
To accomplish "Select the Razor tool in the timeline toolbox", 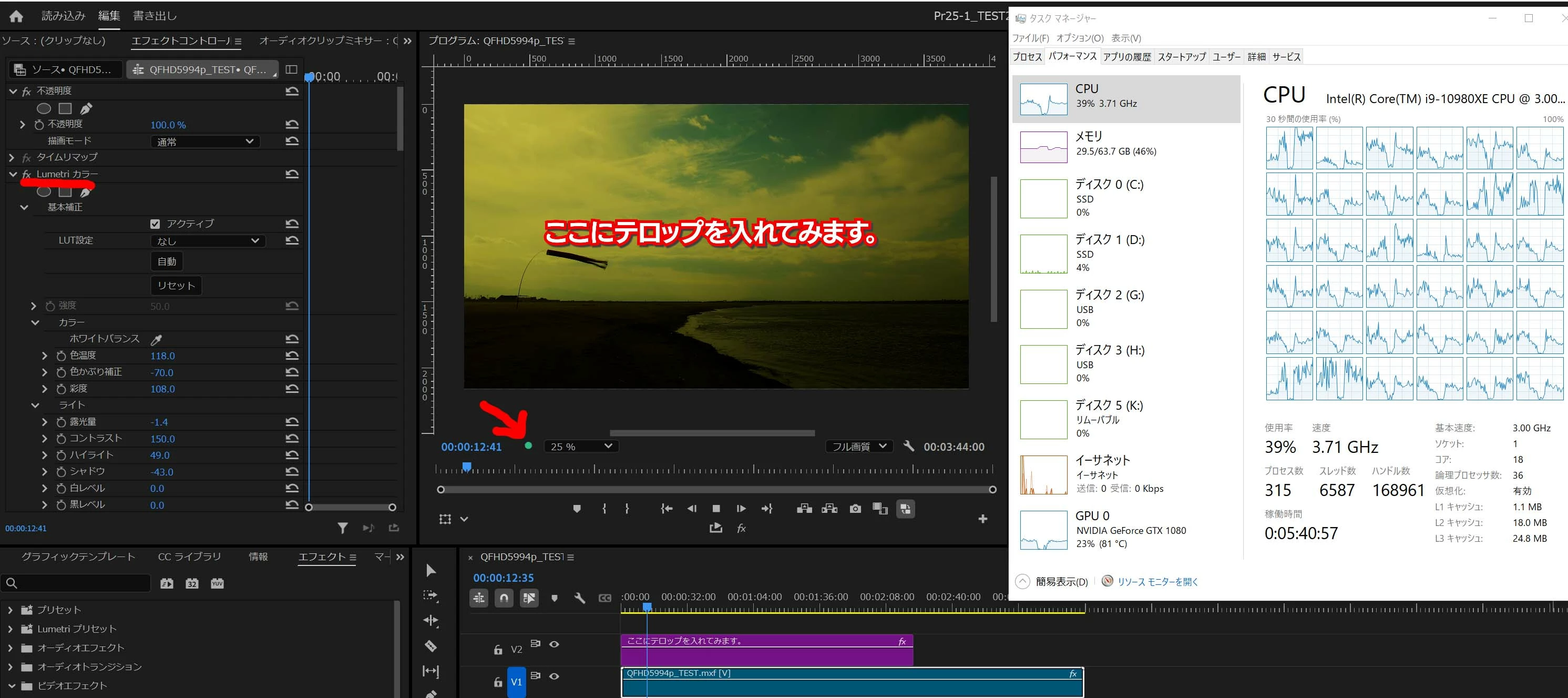I will [431, 645].
